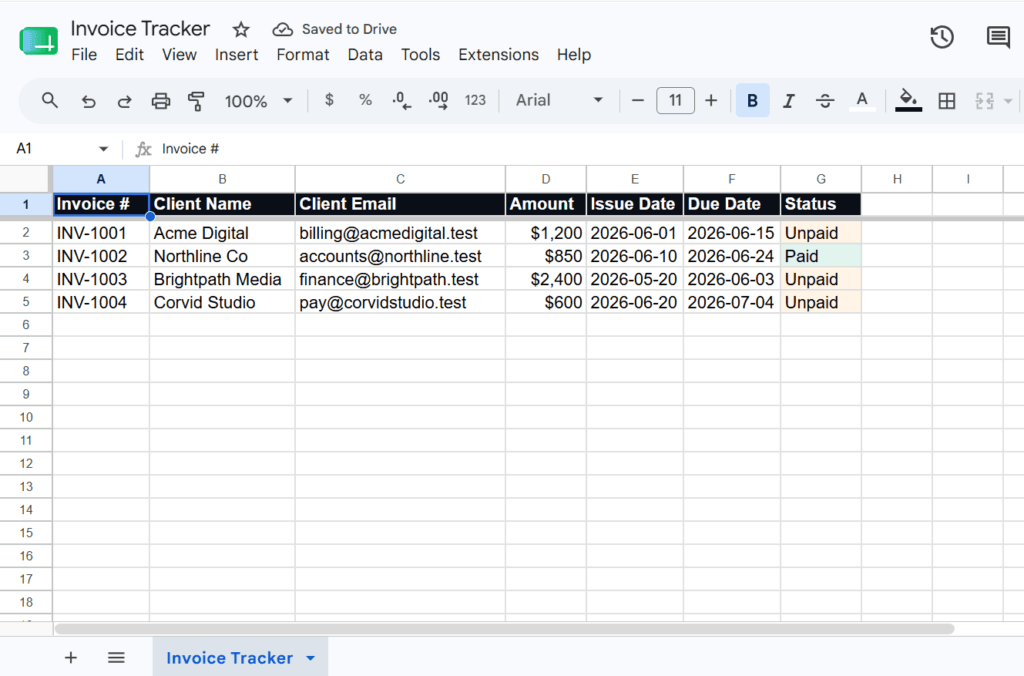The width and height of the screenshot is (1024, 676).
Task: Open the comments panel icon
Action: 998,37
